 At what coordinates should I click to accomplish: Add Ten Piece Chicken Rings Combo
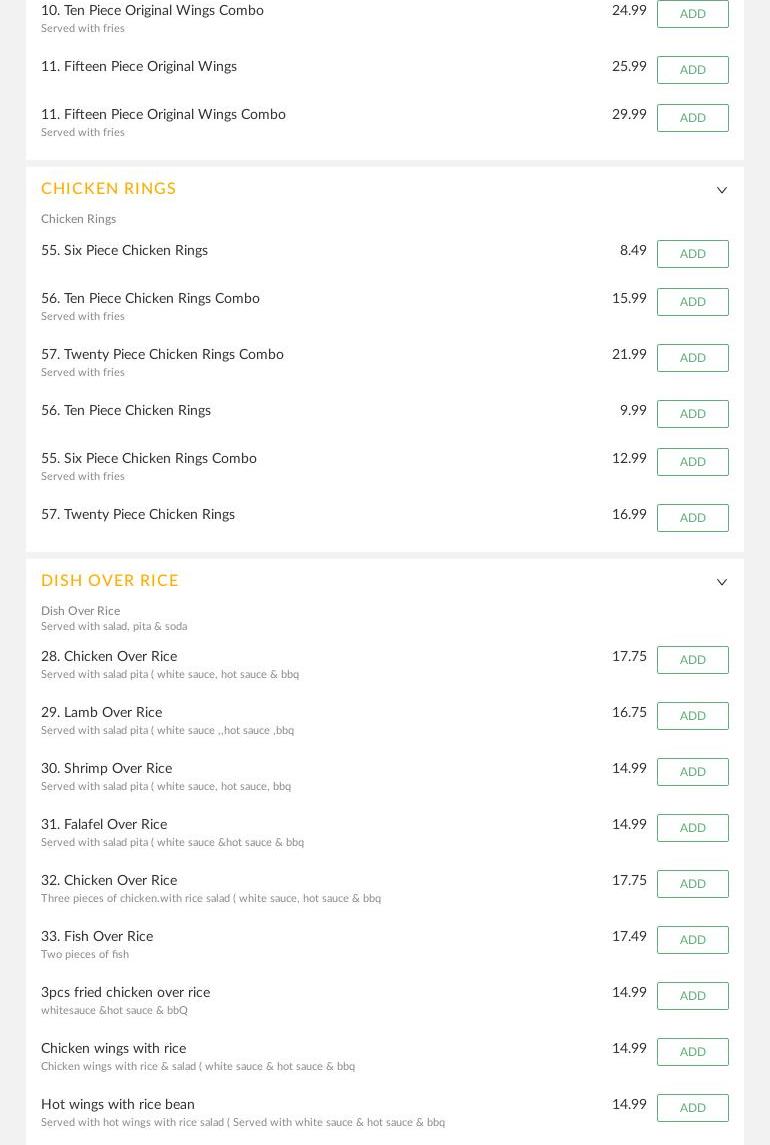pos(692,302)
